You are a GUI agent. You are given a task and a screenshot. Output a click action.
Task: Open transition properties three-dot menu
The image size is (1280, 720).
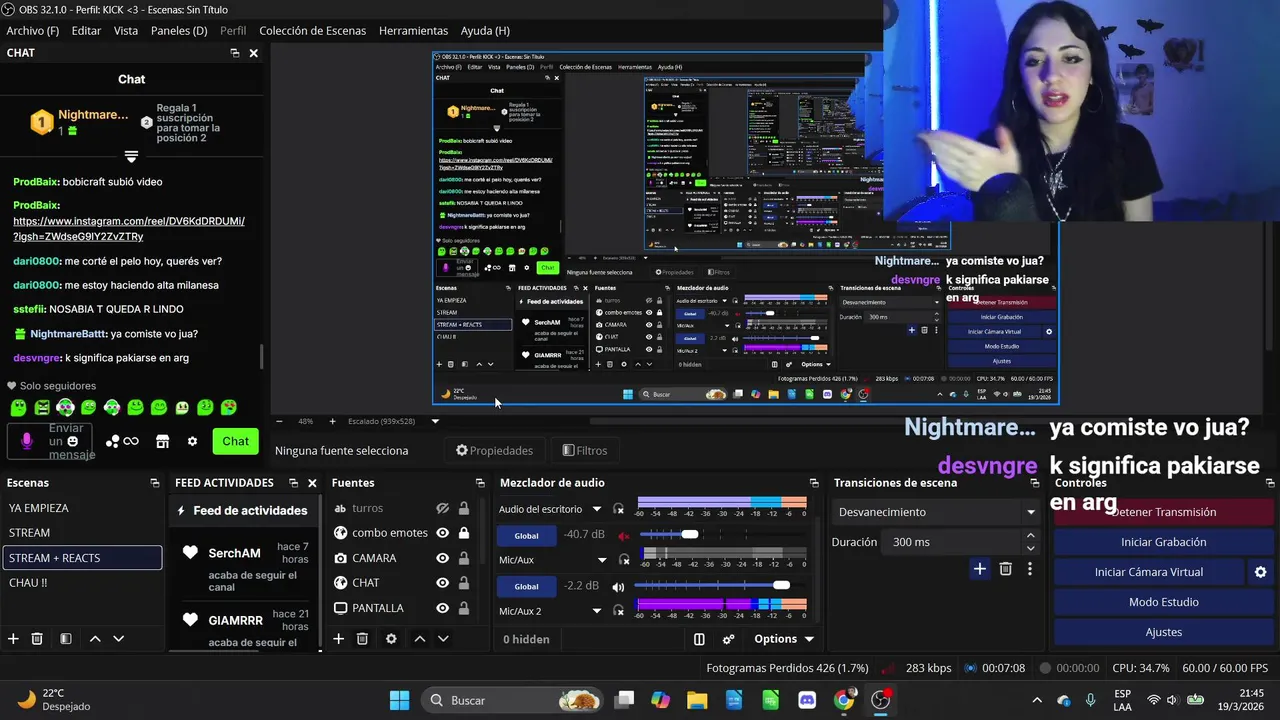pos(1030,569)
